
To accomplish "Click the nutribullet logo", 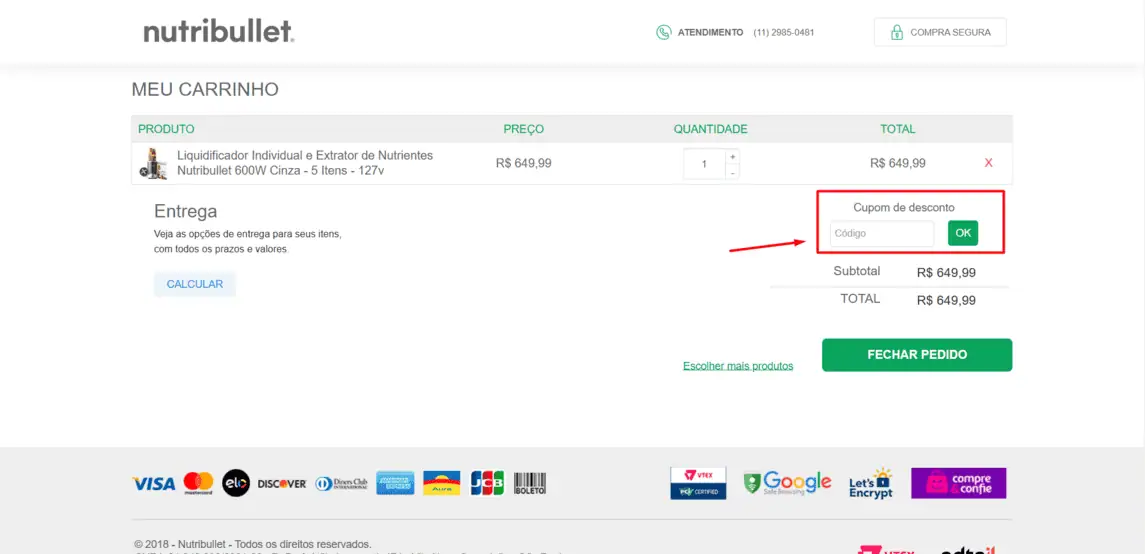I will point(218,31).
